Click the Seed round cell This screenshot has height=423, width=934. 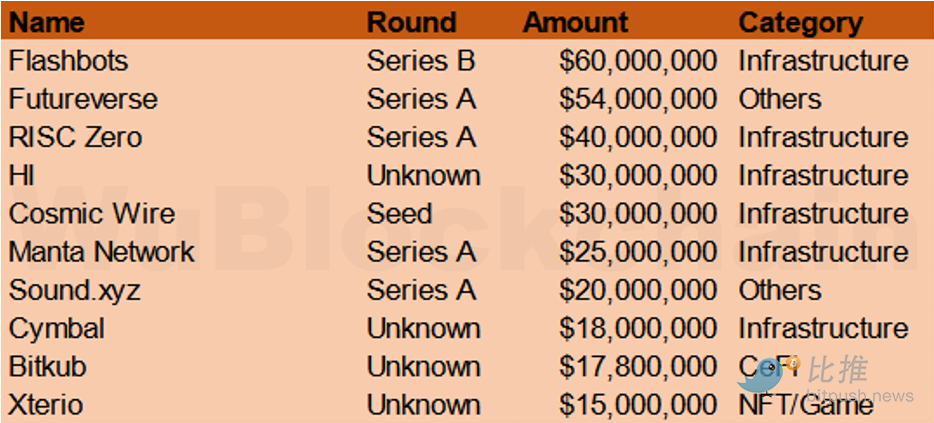399,214
